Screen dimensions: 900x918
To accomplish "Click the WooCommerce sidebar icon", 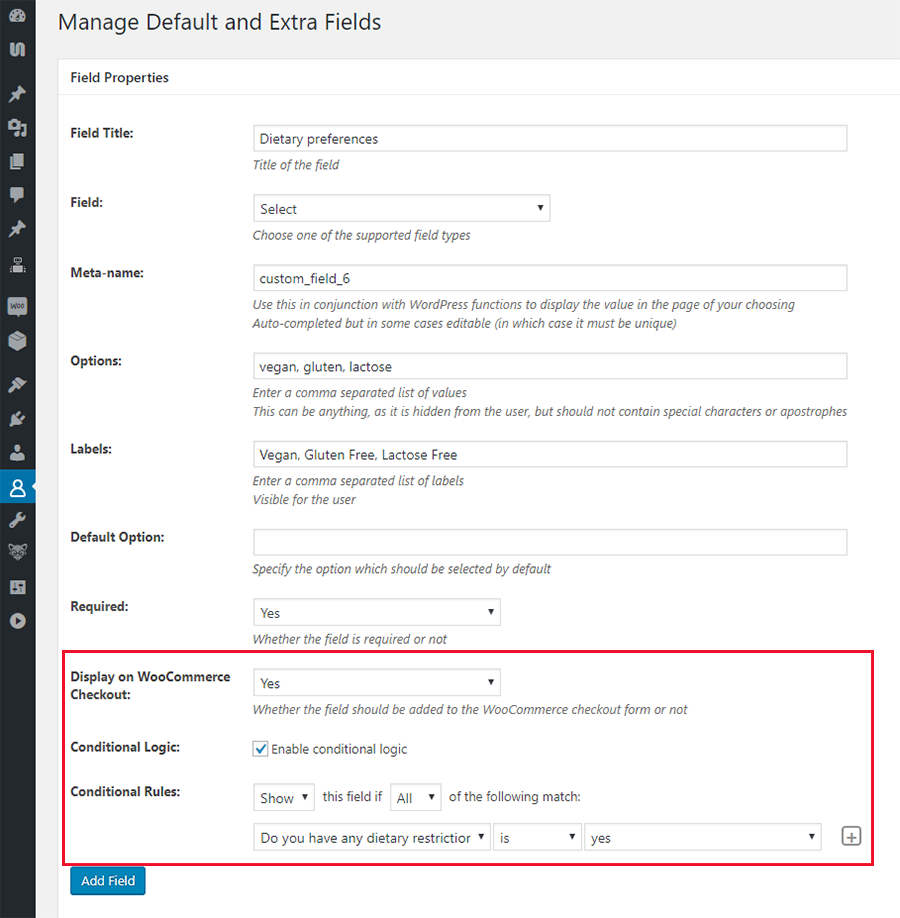I will point(17,307).
